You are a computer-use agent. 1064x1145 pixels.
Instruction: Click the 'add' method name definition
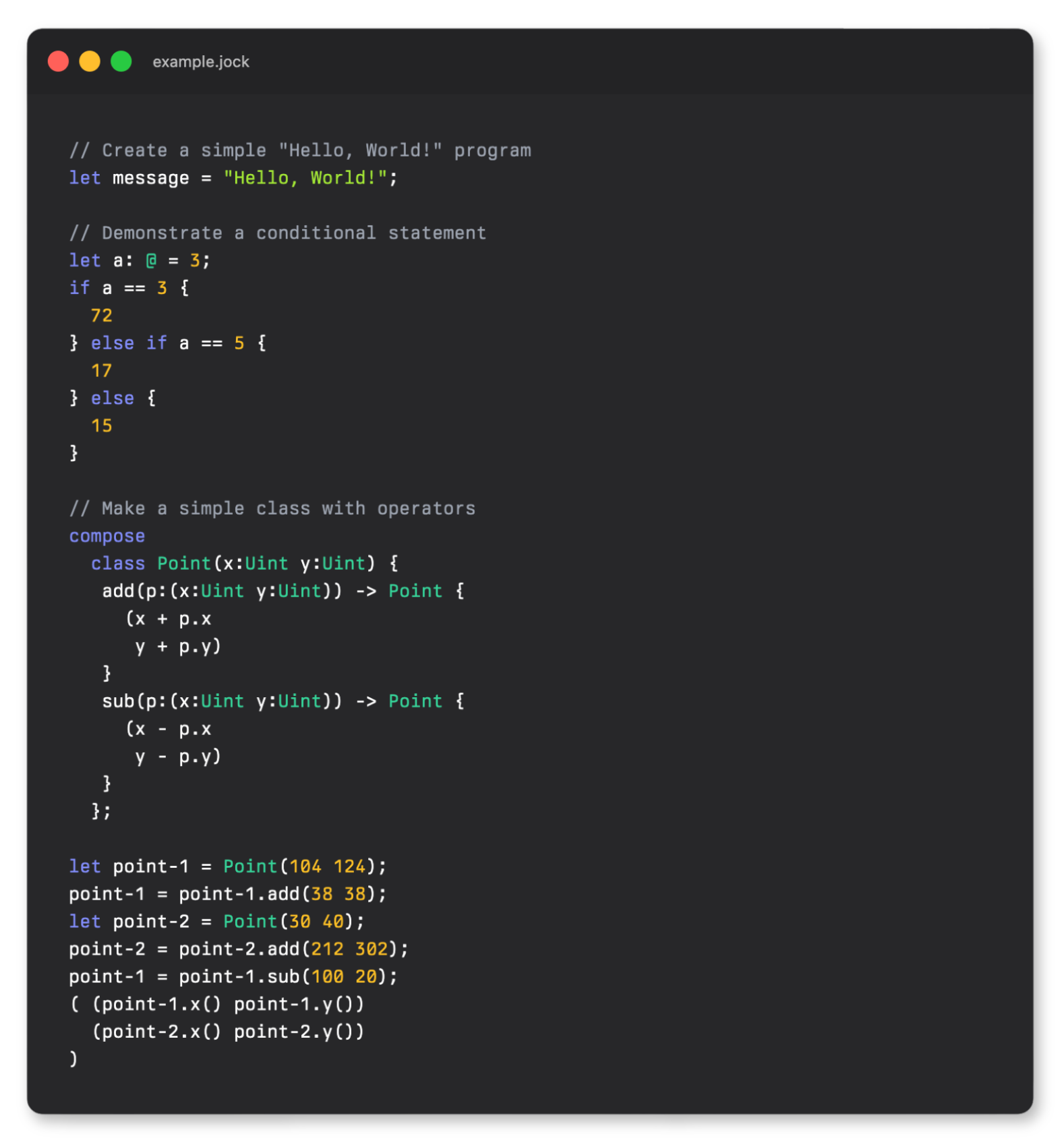(118, 591)
